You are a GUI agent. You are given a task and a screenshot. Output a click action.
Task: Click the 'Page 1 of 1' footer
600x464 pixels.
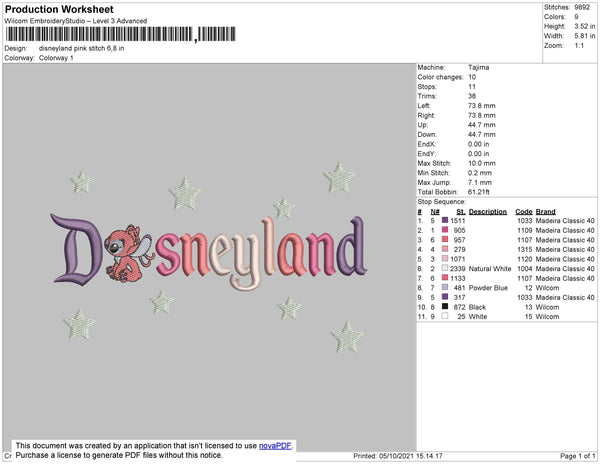click(578, 456)
